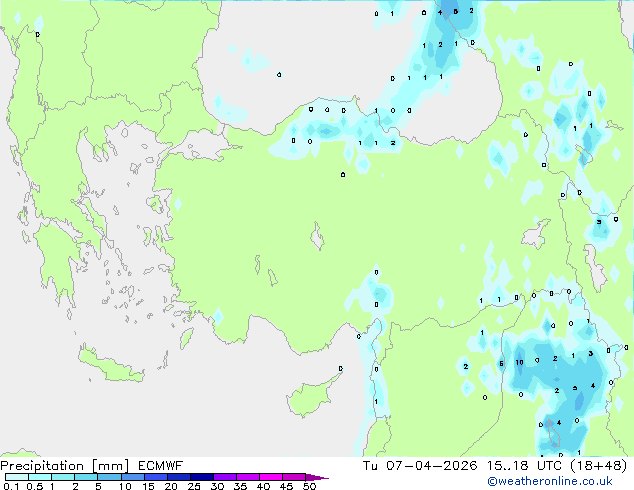This screenshot has width=634, height=490.
Task: Click the 'Precipitation [mm]' title text
Action: tap(65, 466)
